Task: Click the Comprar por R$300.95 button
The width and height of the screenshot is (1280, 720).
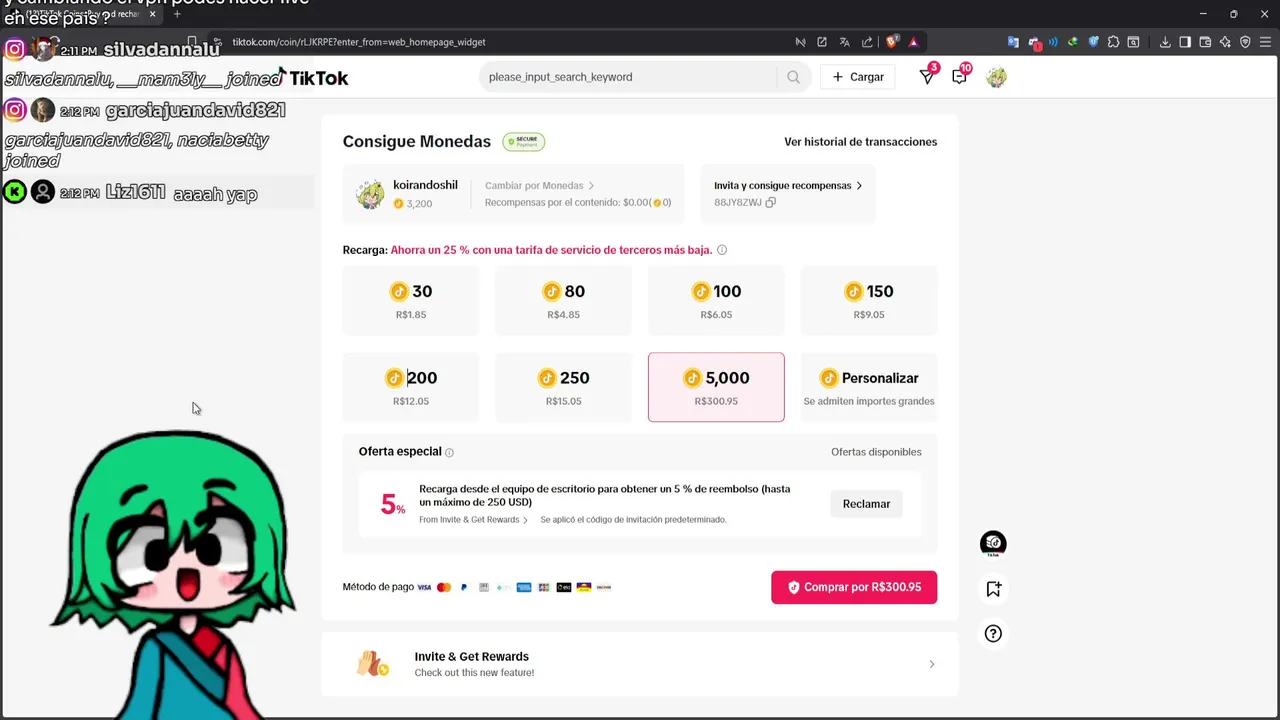Action: coord(854,587)
